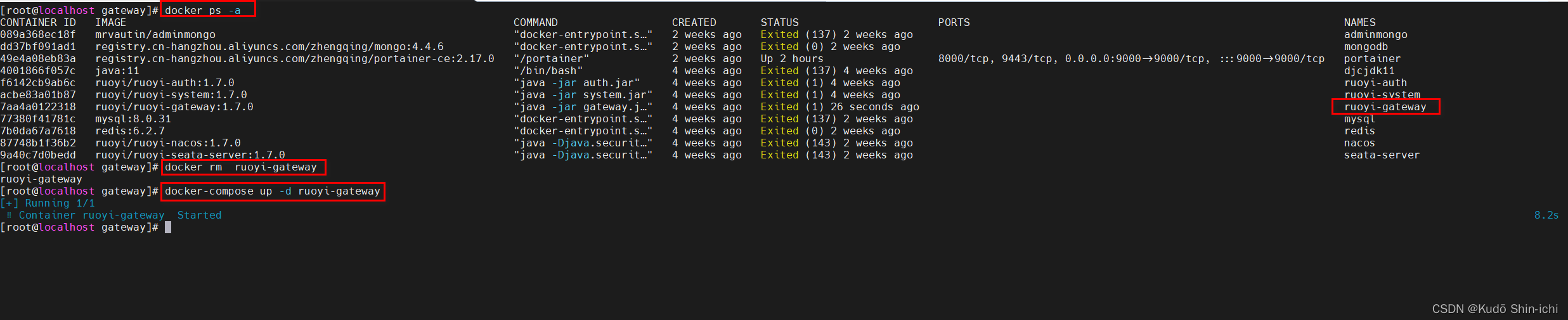The image size is (1568, 320).
Task: Click the IMAGE column header
Action: (111, 23)
